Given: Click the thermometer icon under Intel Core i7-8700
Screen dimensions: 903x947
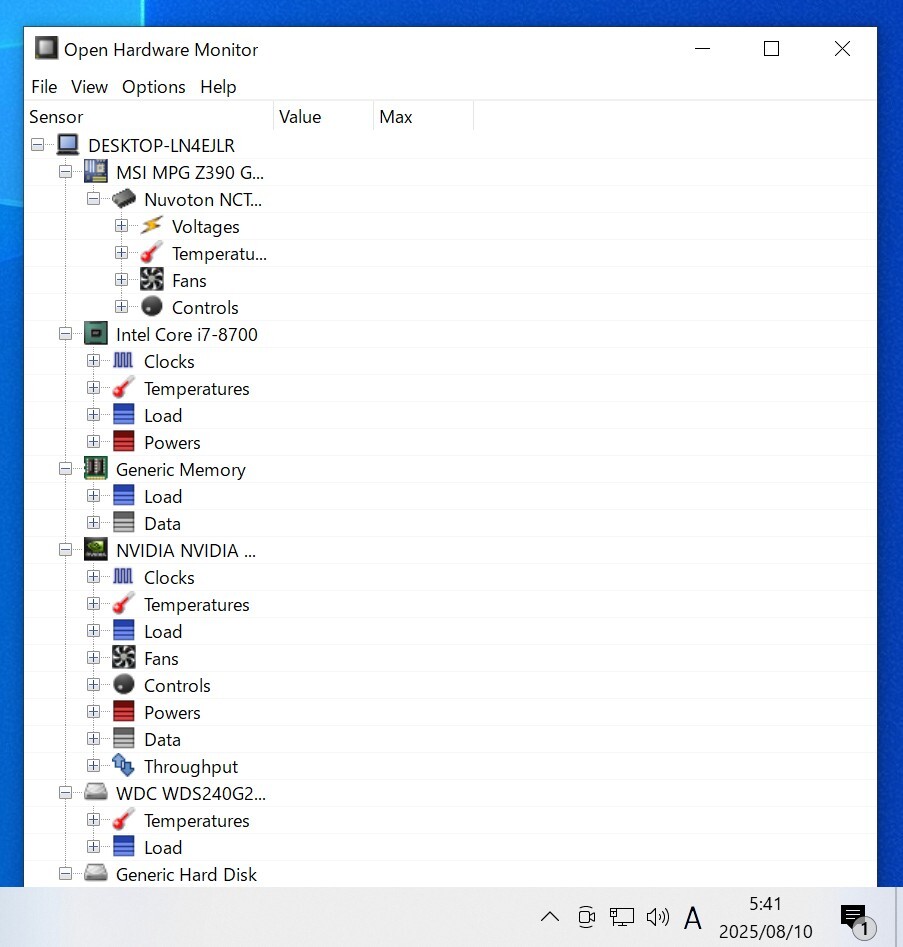Looking at the screenshot, I should tap(123, 388).
